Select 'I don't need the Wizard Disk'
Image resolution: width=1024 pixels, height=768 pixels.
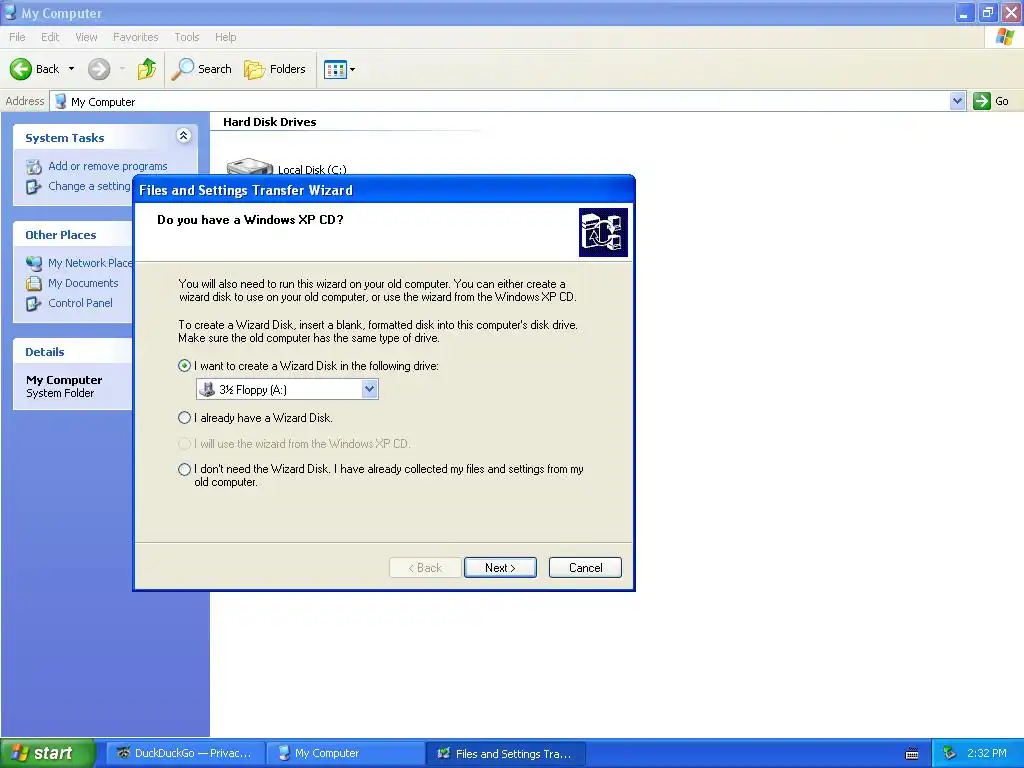pyautogui.click(x=184, y=470)
